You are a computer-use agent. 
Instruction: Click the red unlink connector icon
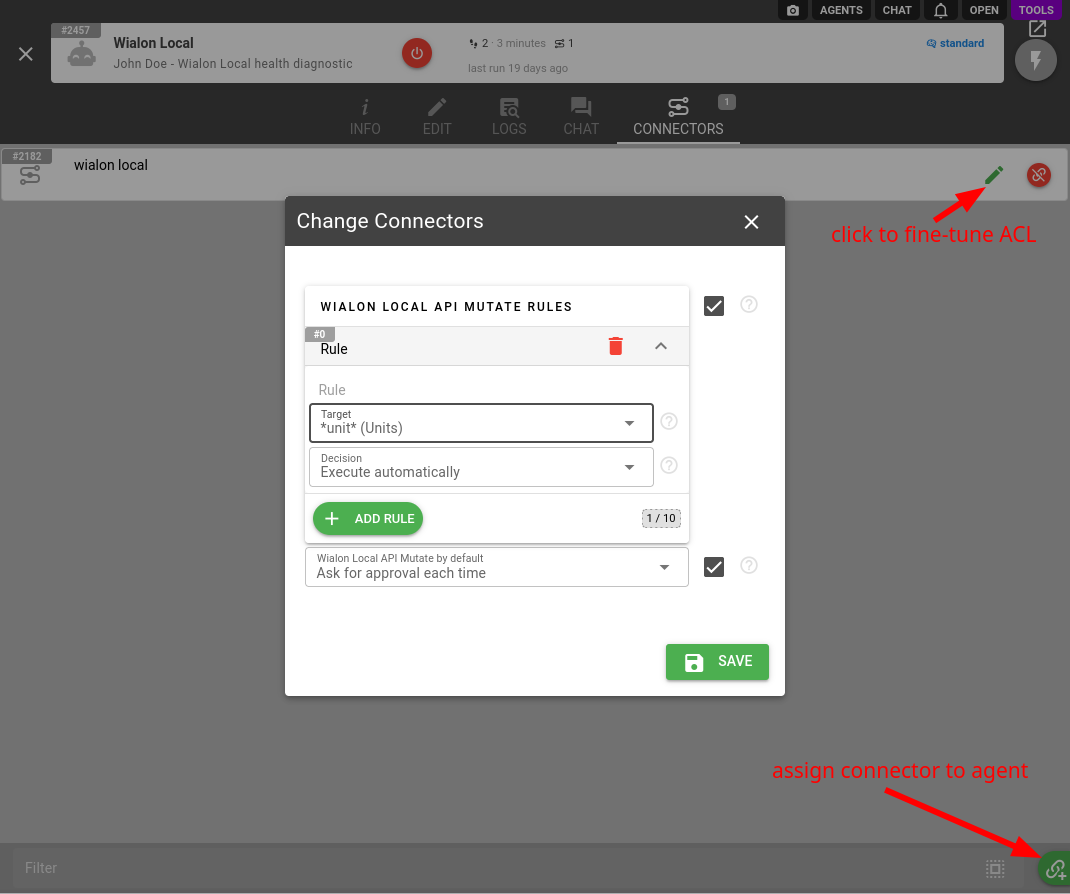click(1039, 175)
